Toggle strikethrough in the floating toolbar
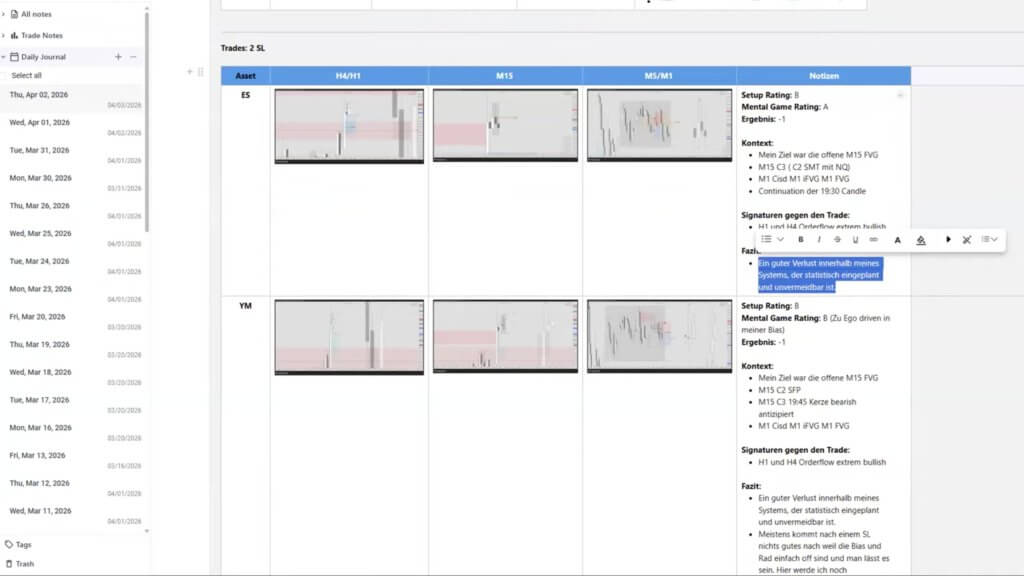This screenshot has height=576, width=1024. coord(837,240)
